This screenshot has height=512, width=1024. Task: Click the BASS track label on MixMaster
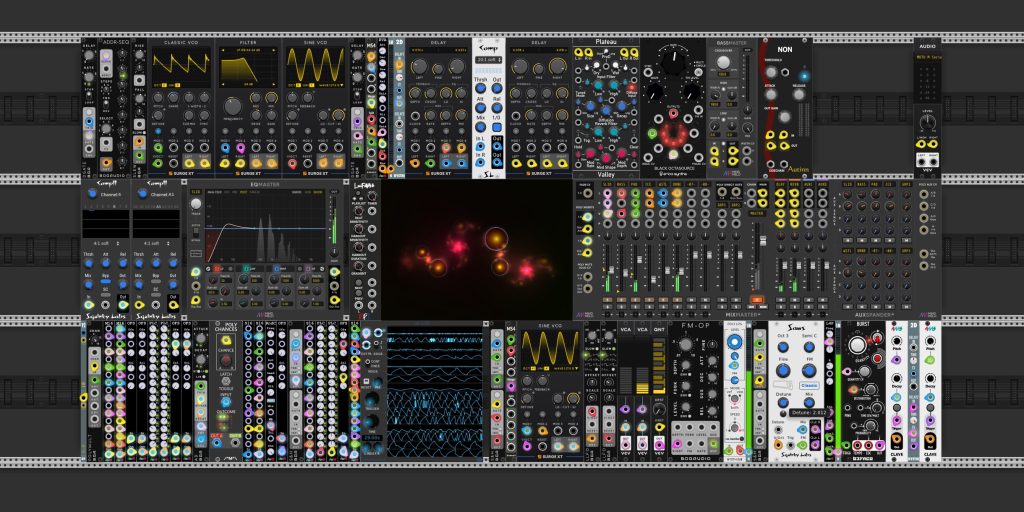pyautogui.click(x=622, y=185)
